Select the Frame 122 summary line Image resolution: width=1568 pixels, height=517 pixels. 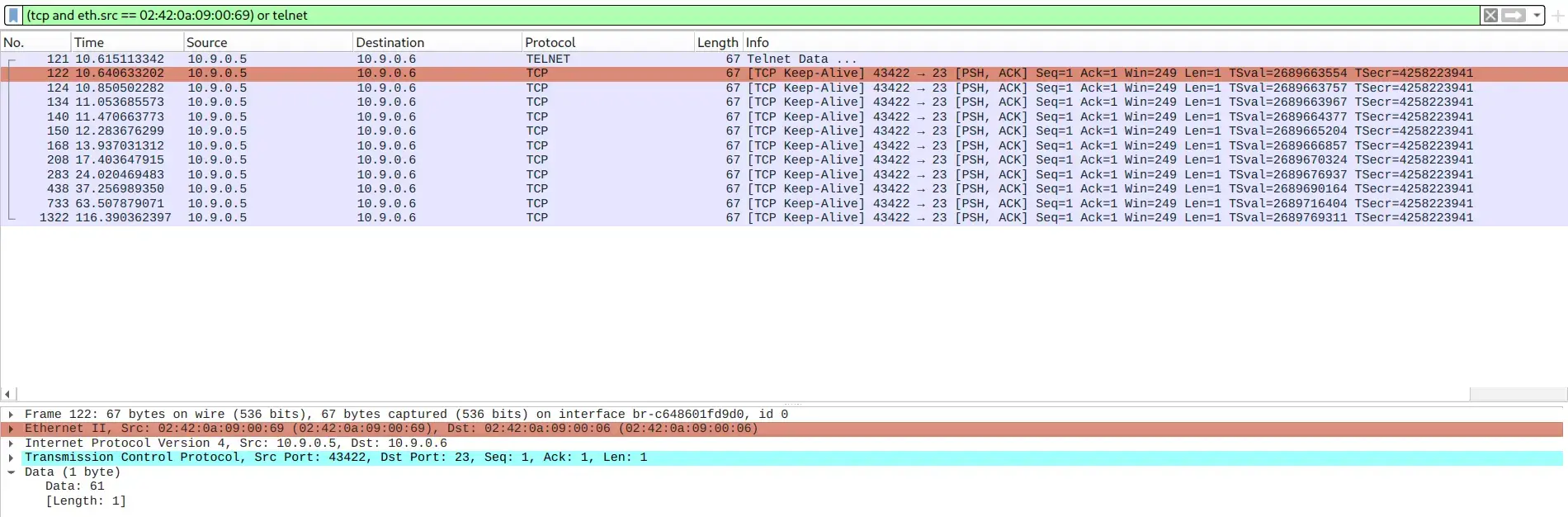point(406,415)
